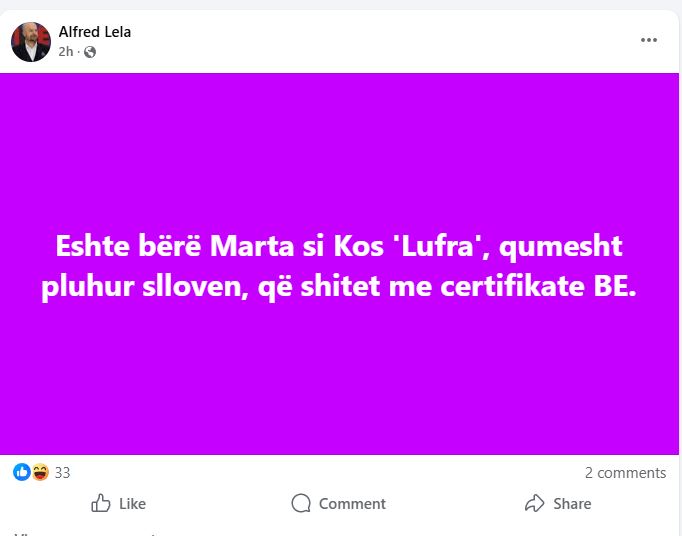Open the three-dot post options menu
The image size is (682, 536).
pos(649,40)
